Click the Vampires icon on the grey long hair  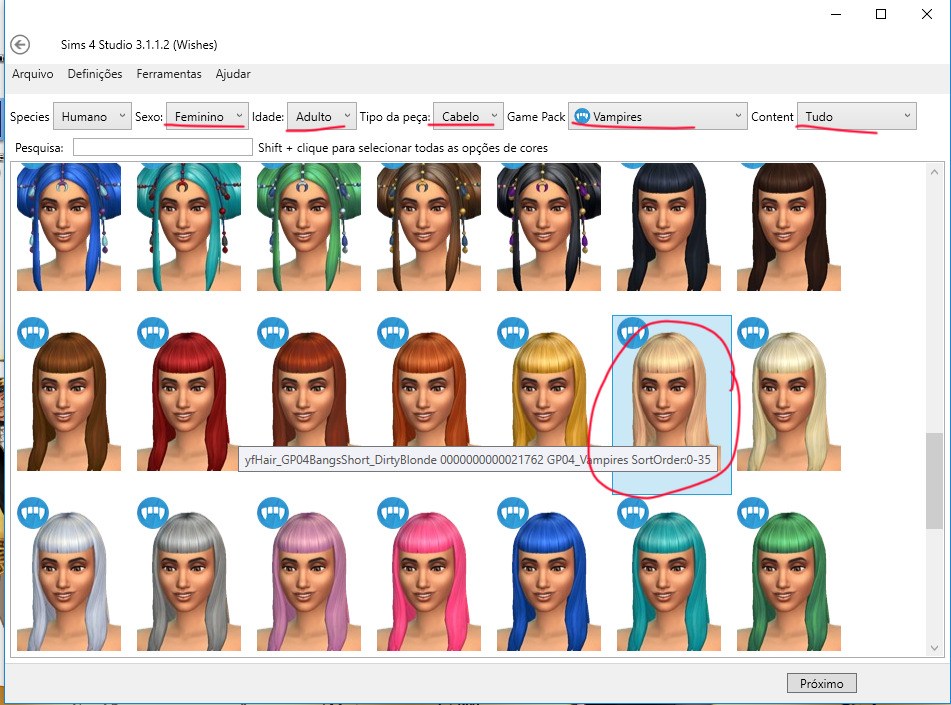click(x=152, y=512)
